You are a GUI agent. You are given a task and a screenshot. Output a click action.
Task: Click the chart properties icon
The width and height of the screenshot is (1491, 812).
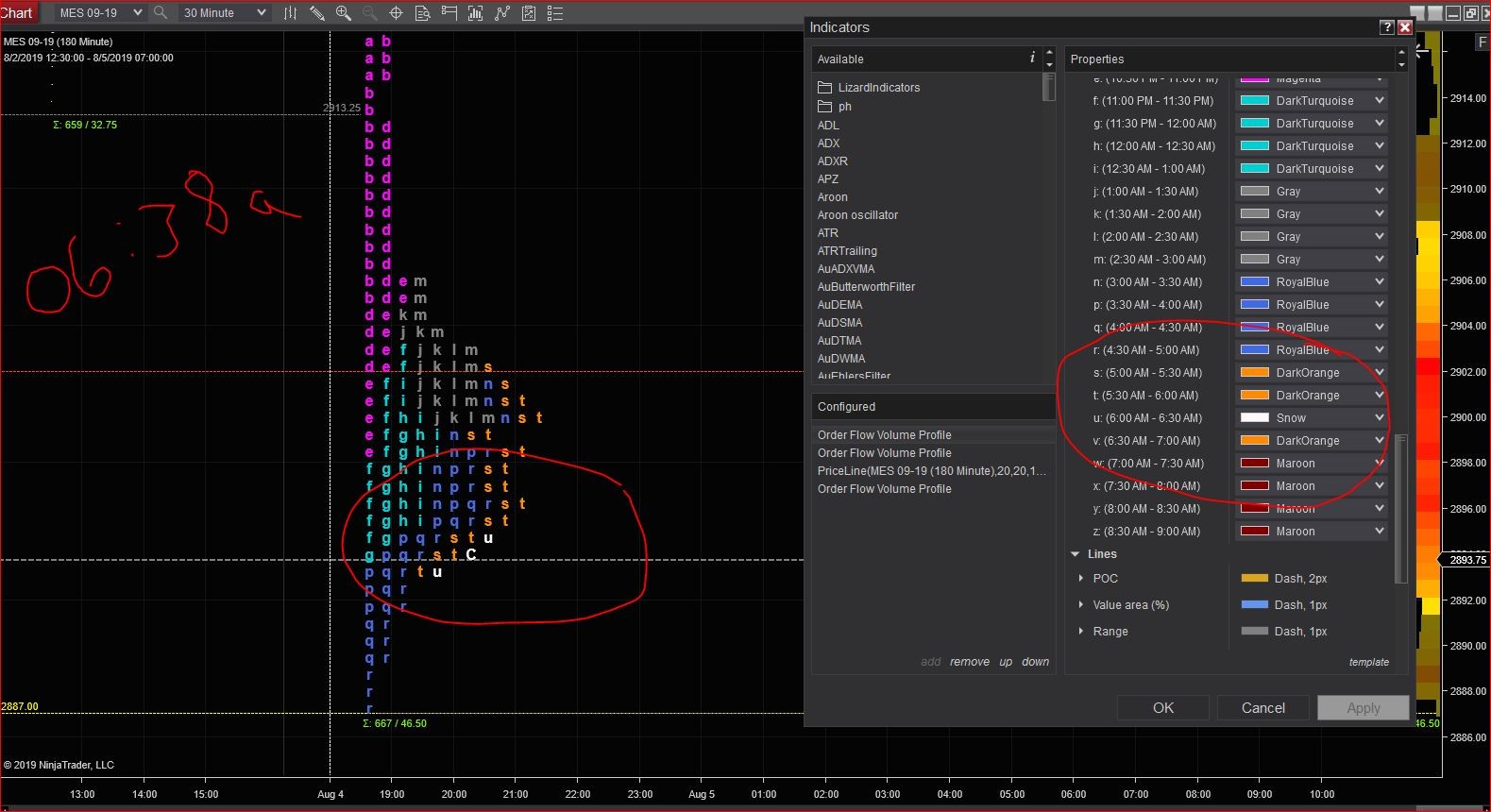pos(529,13)
